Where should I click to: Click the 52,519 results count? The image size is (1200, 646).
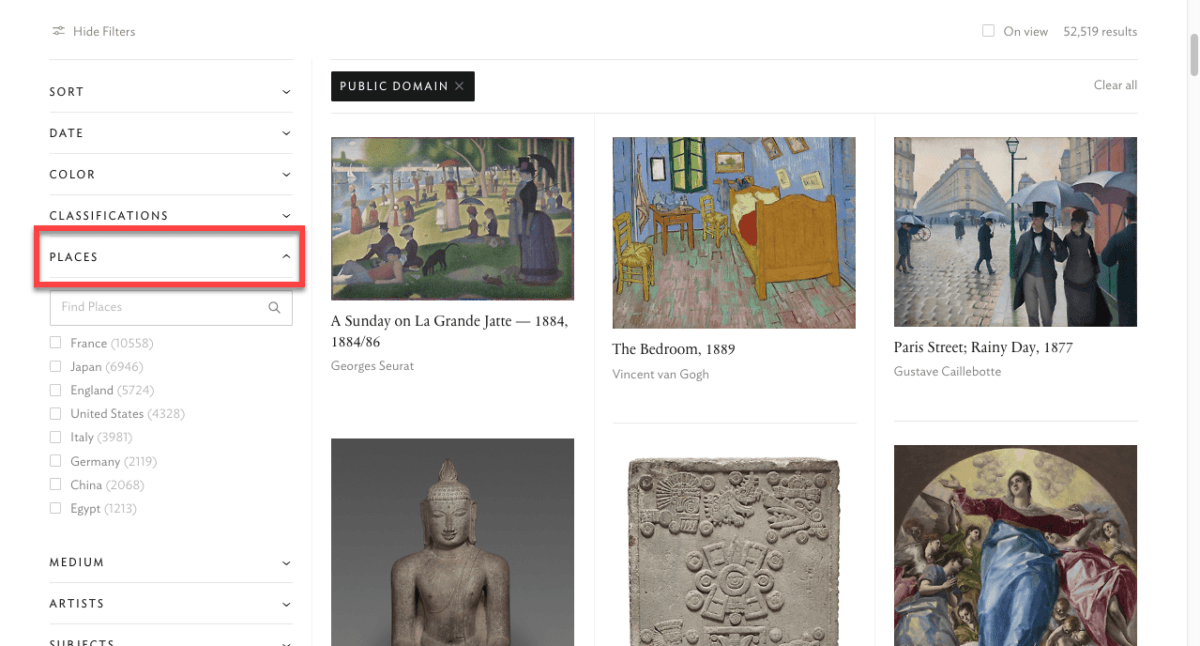click(x=1100, y=31)
